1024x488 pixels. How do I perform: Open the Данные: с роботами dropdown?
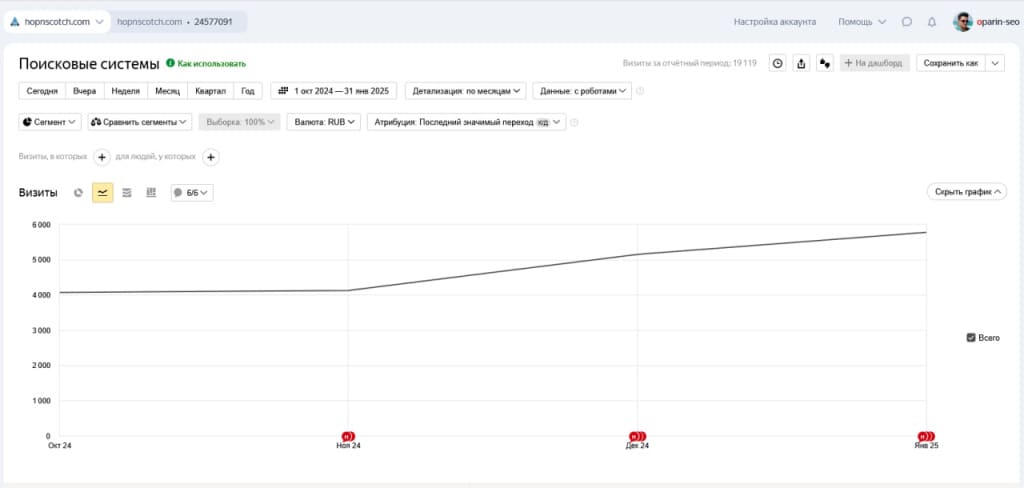pos(582,91)
